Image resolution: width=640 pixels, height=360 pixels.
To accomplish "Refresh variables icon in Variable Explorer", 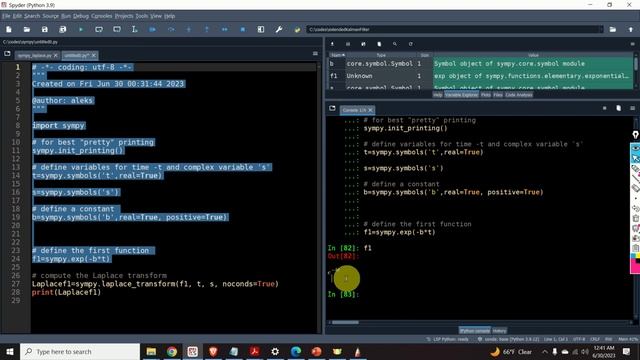I will 410,44.
